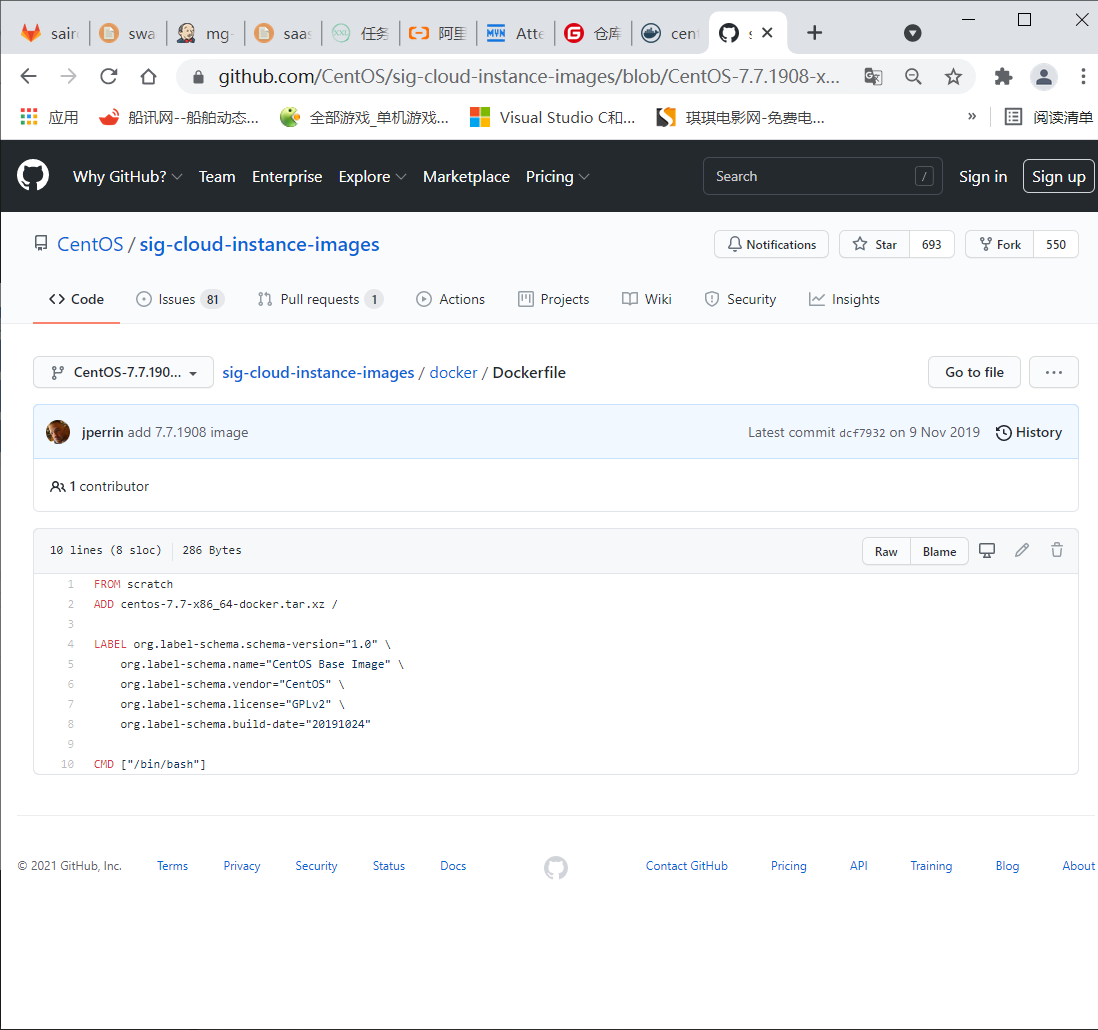
Task: Expand the Explore navigation dropdown
Action: pyautogui.click(x=372, y=176)
